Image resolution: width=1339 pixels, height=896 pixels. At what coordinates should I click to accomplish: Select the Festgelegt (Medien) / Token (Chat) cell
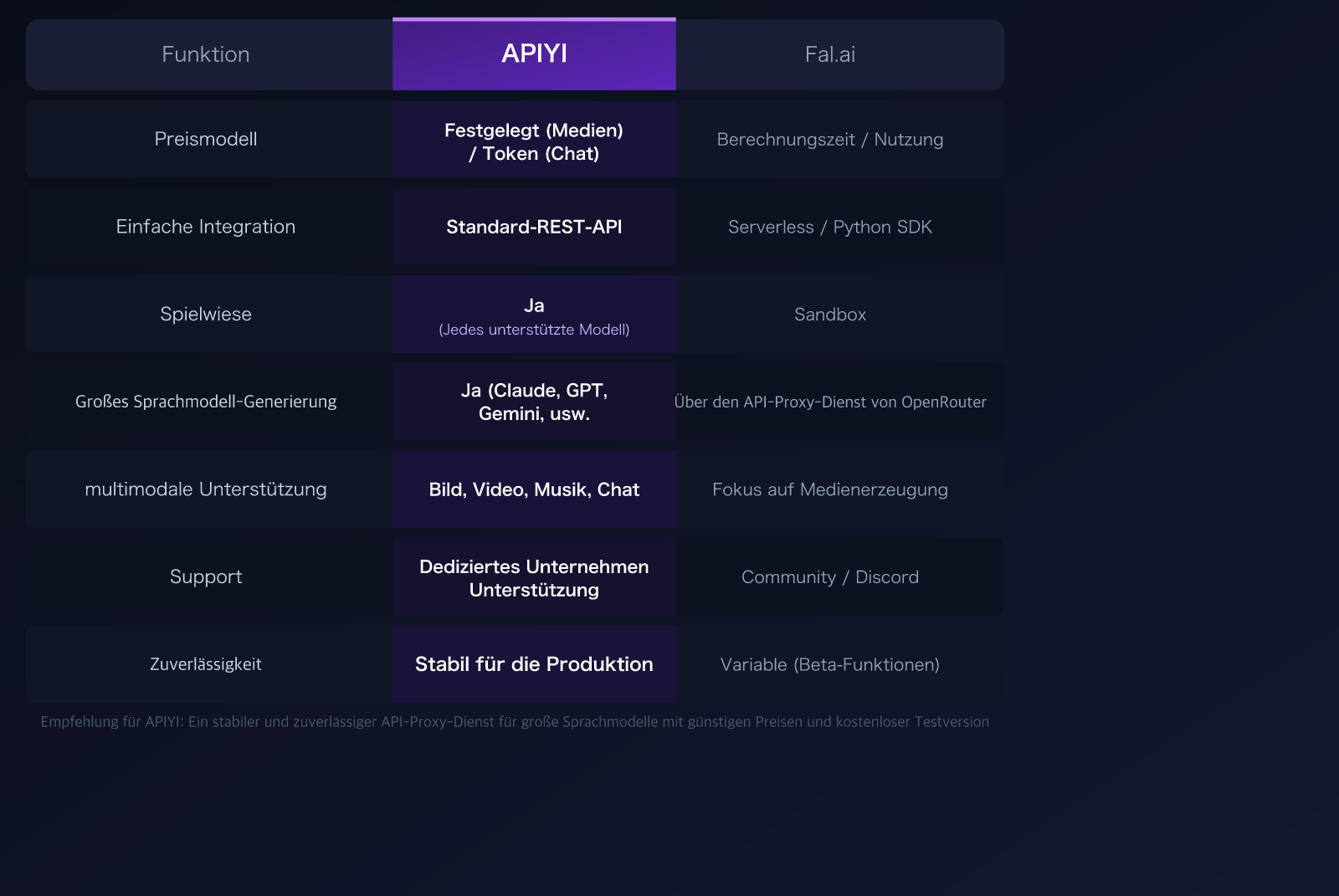534,141
